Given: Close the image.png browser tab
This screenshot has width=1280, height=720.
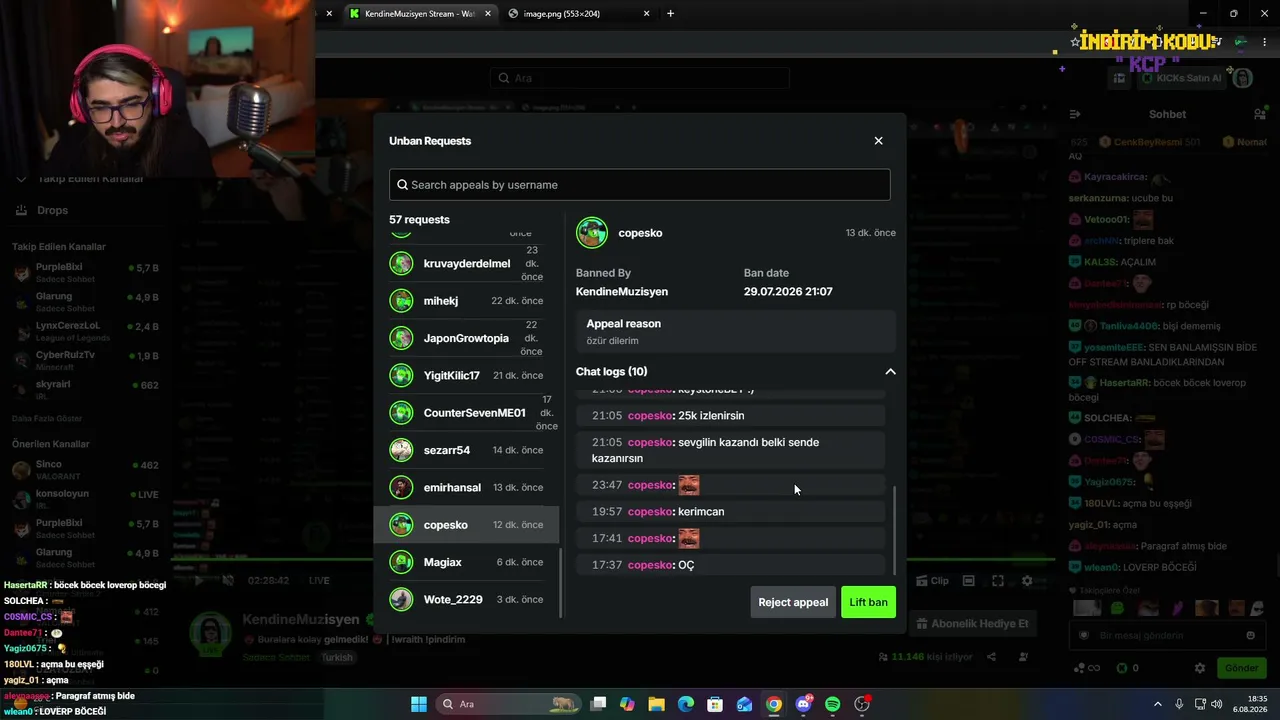Looking at the screenshot, I should point(647,14).
